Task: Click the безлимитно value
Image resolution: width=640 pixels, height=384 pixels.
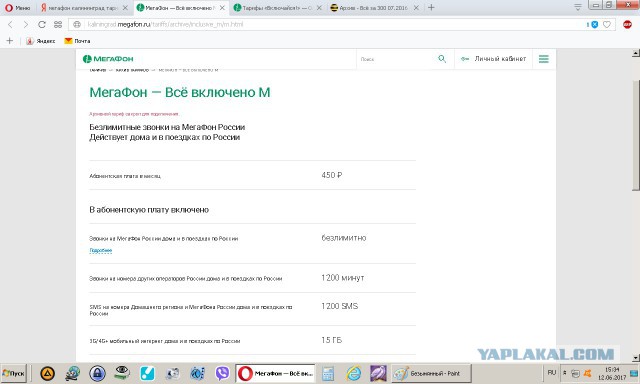Action: pos(344,238)
